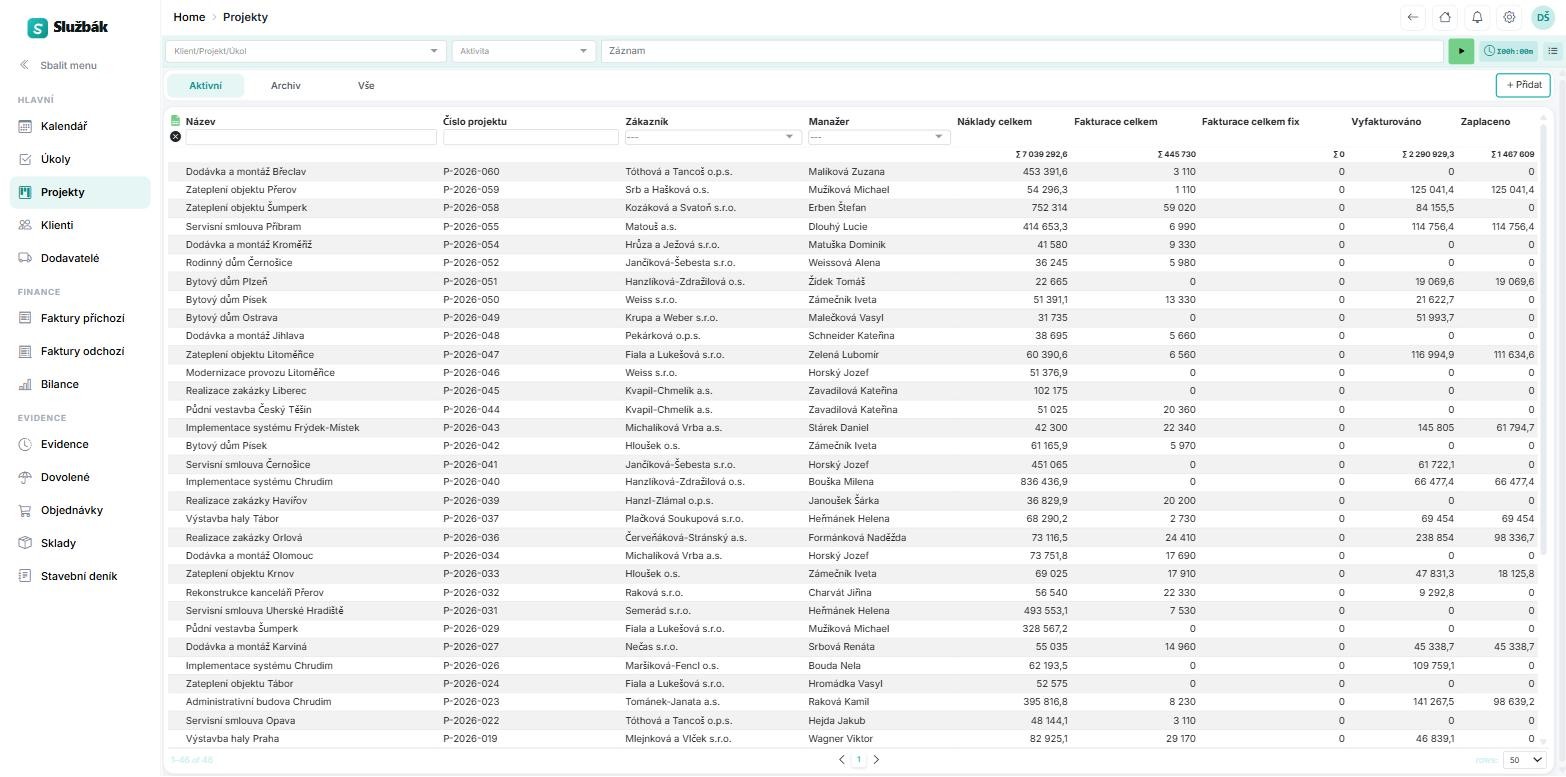Open the notifications bell icon
Image resolution: width=1566 pixels, height=777 pixels.
(x=1477, y=17)
